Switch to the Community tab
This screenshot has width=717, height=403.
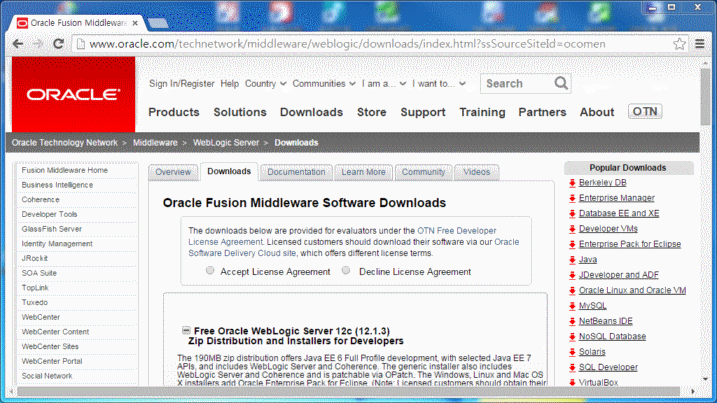click(x=423, y=172)
